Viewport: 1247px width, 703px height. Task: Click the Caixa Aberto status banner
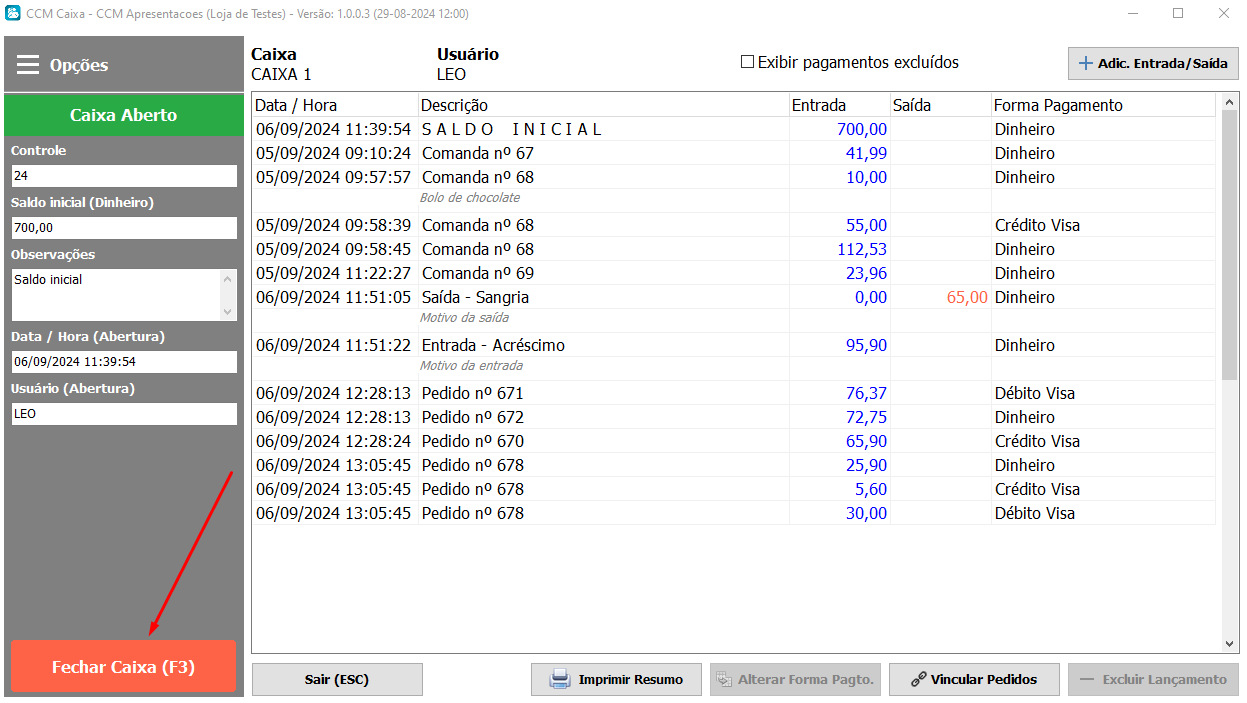click(124, 115)
